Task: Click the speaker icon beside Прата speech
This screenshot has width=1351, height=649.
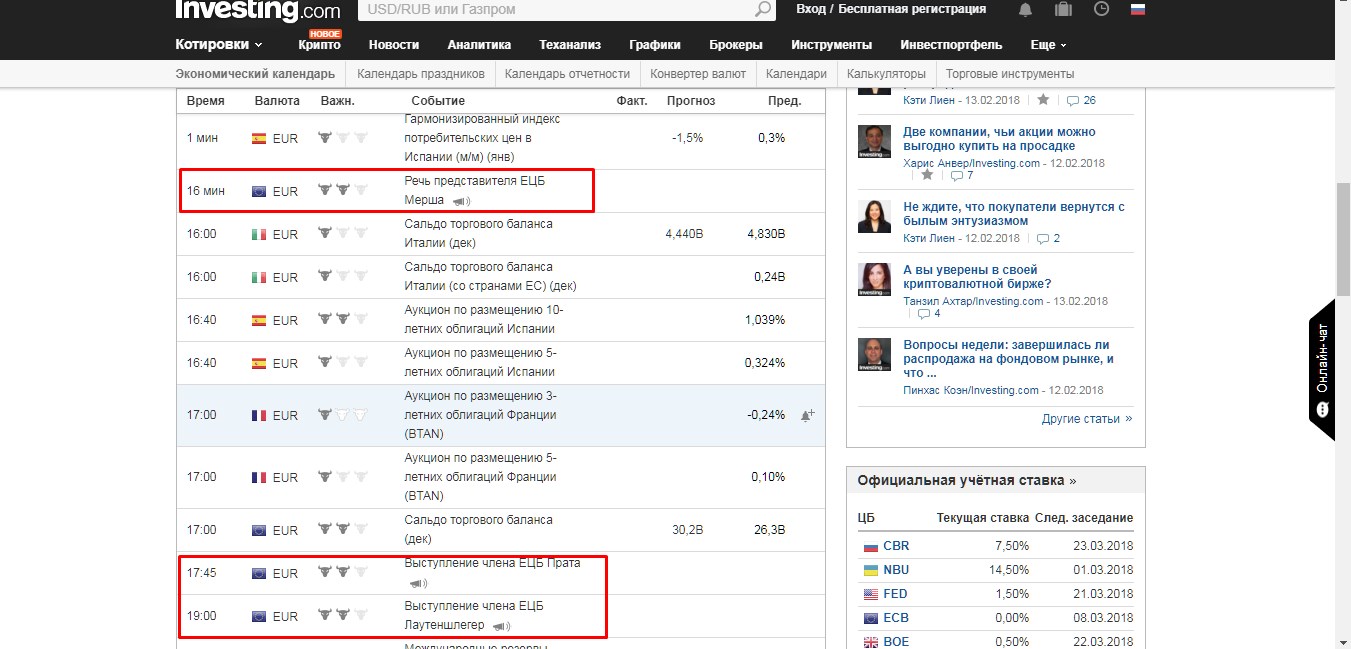Action: [418, 583]
